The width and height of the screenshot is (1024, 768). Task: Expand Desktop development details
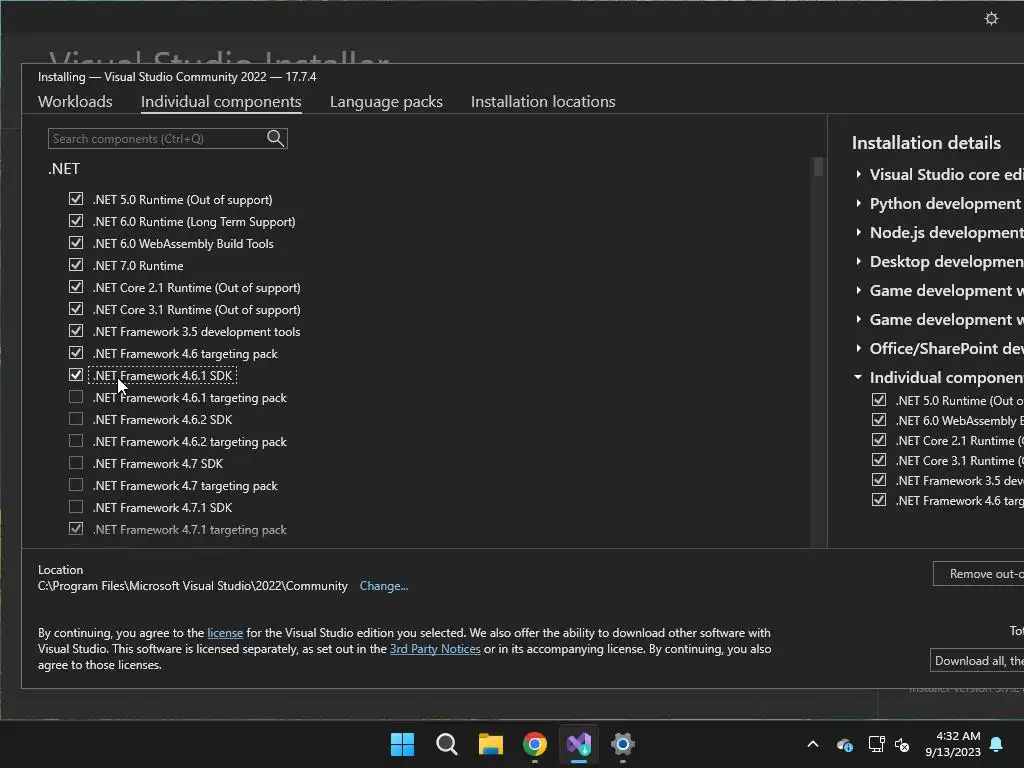pos(858,261)
